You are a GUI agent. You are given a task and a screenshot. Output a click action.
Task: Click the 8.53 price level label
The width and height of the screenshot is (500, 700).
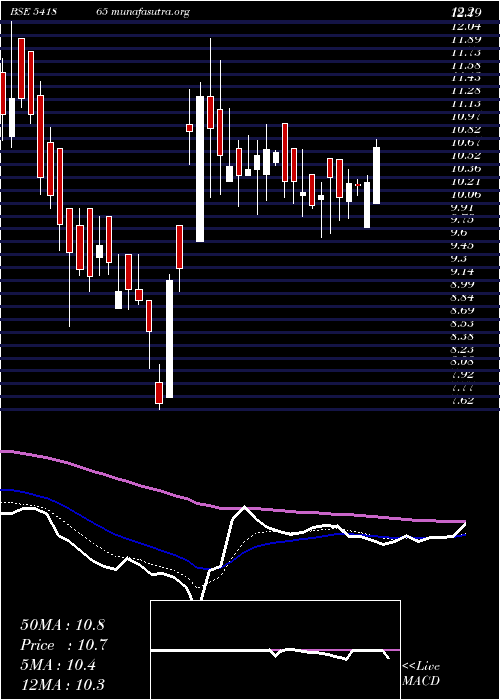464,324
